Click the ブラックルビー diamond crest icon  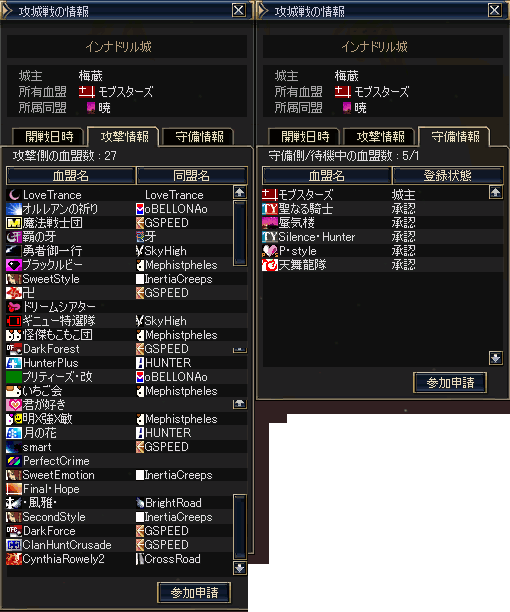pyautogui.click(x=14, y=265)
